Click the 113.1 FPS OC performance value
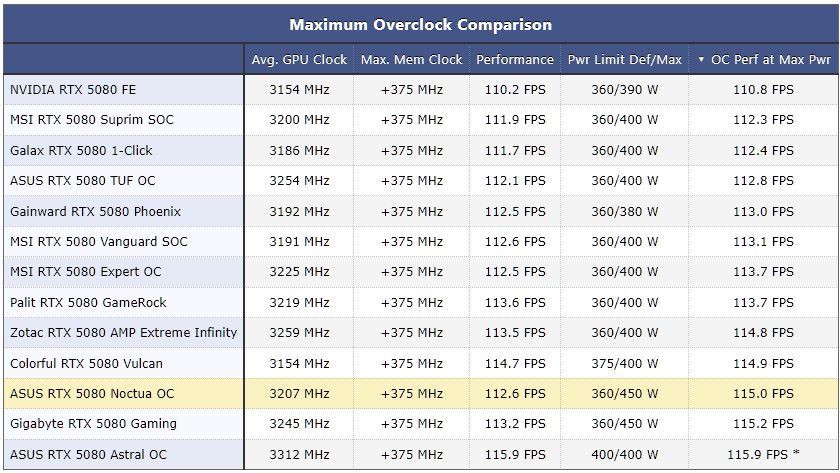The width and height of the screenshot is (840, 473). pos(763,242)
